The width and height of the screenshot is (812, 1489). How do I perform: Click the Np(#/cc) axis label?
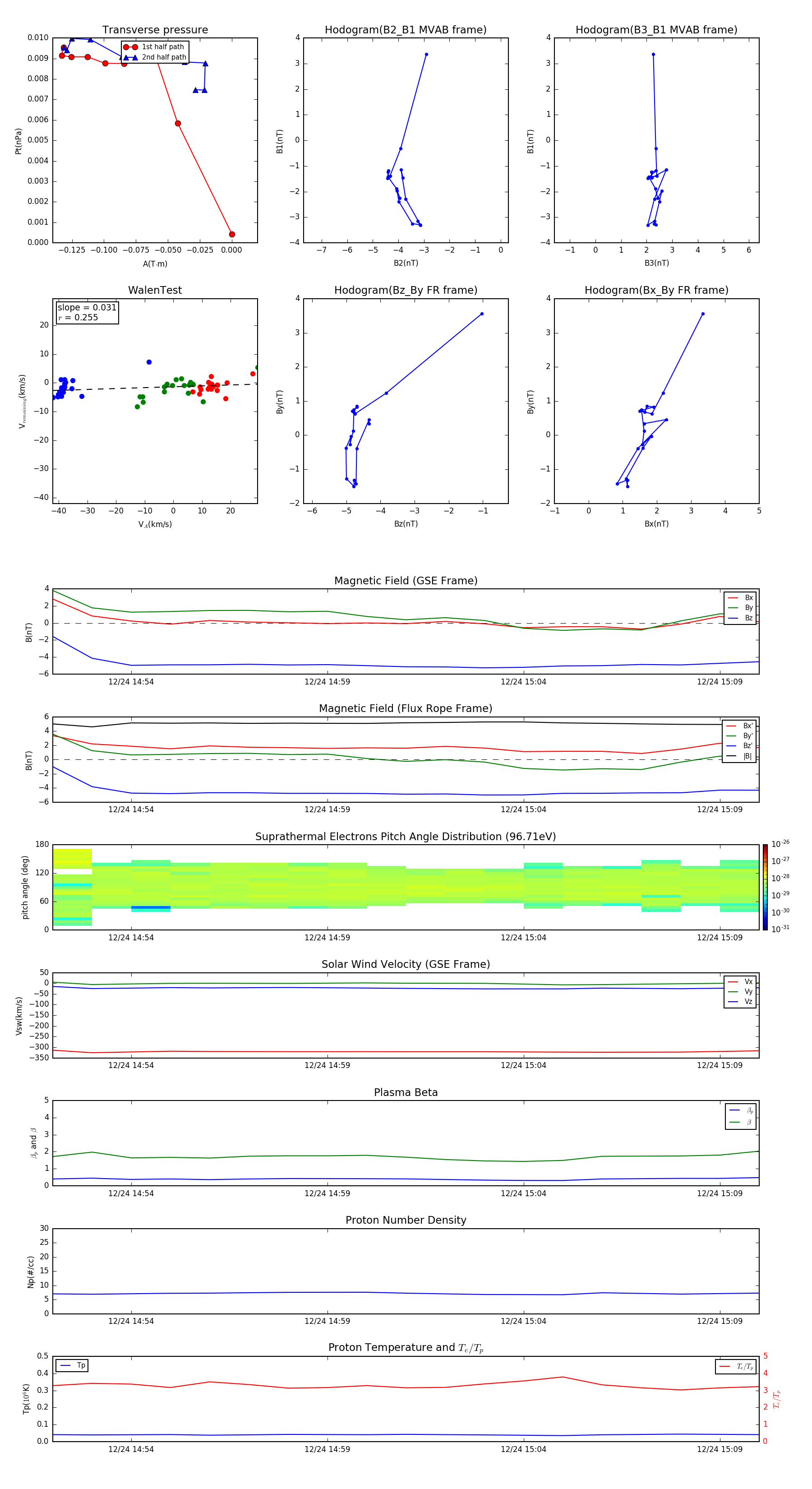pyautogui.click(x=31, y=1272)
